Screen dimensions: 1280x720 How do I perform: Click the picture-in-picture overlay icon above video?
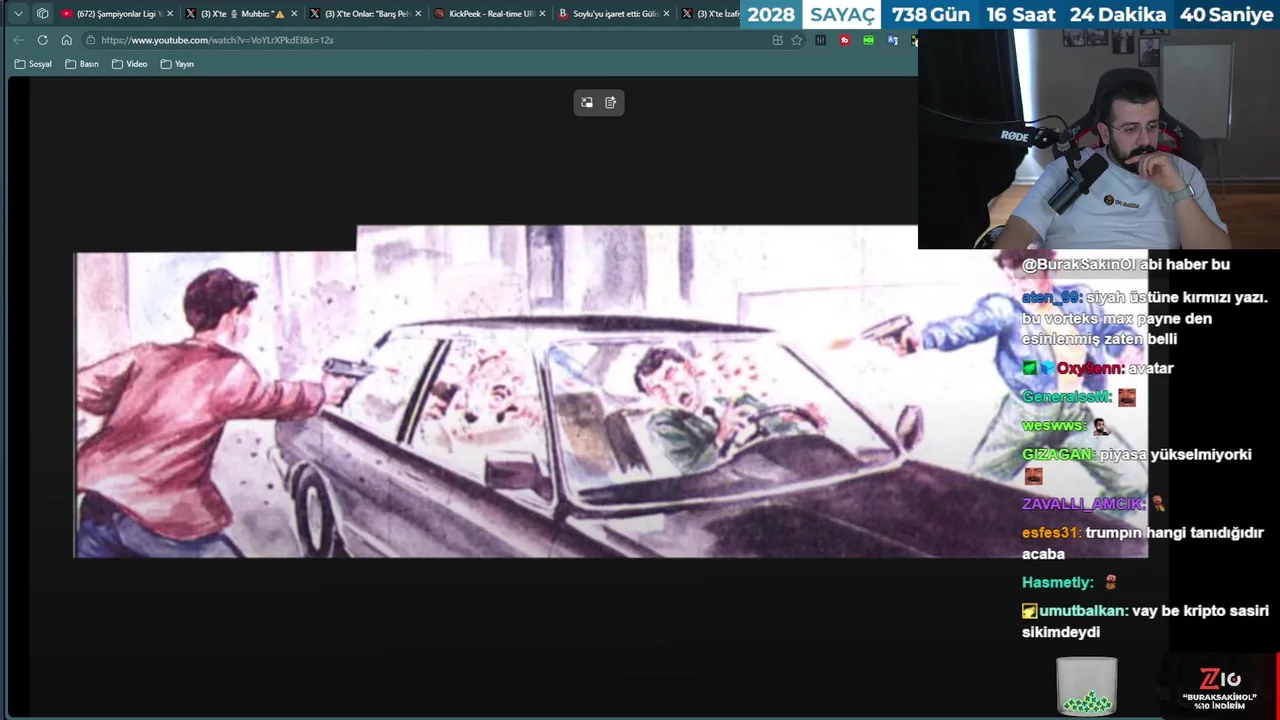pyautogui.click(x=587, y=102)
